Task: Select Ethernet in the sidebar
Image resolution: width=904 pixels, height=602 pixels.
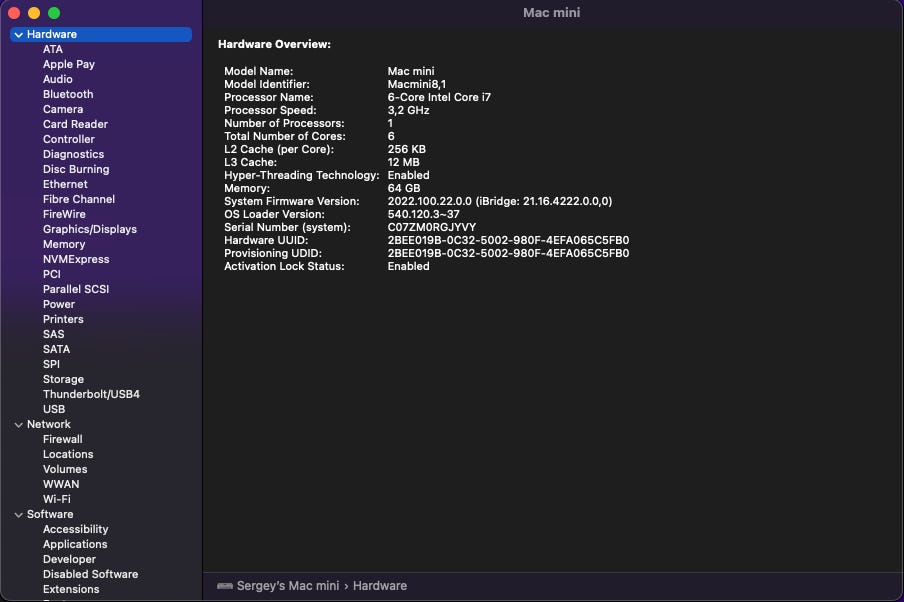Action: tap(65, 185)
